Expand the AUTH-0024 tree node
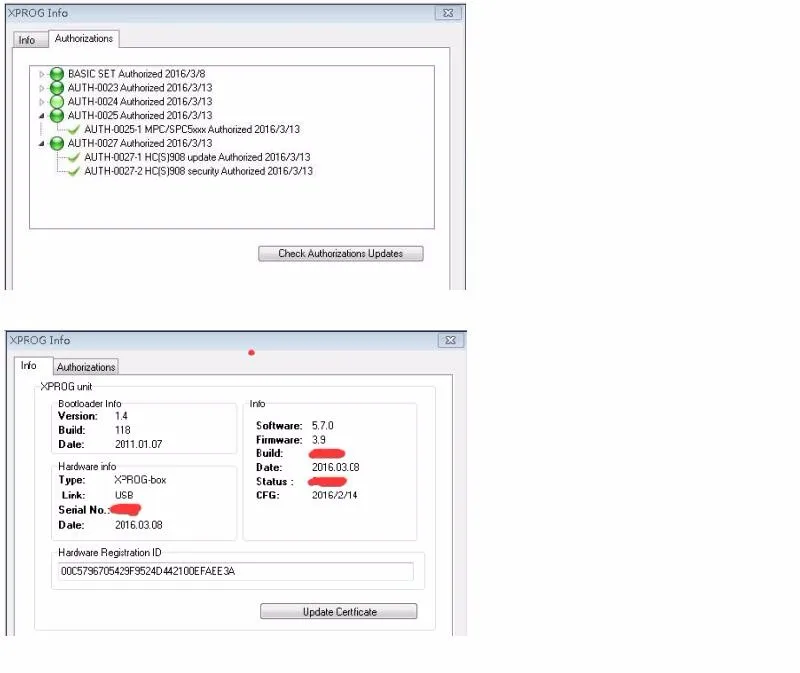The height and width of the screenshot is (673, 800). coord(42,102)
